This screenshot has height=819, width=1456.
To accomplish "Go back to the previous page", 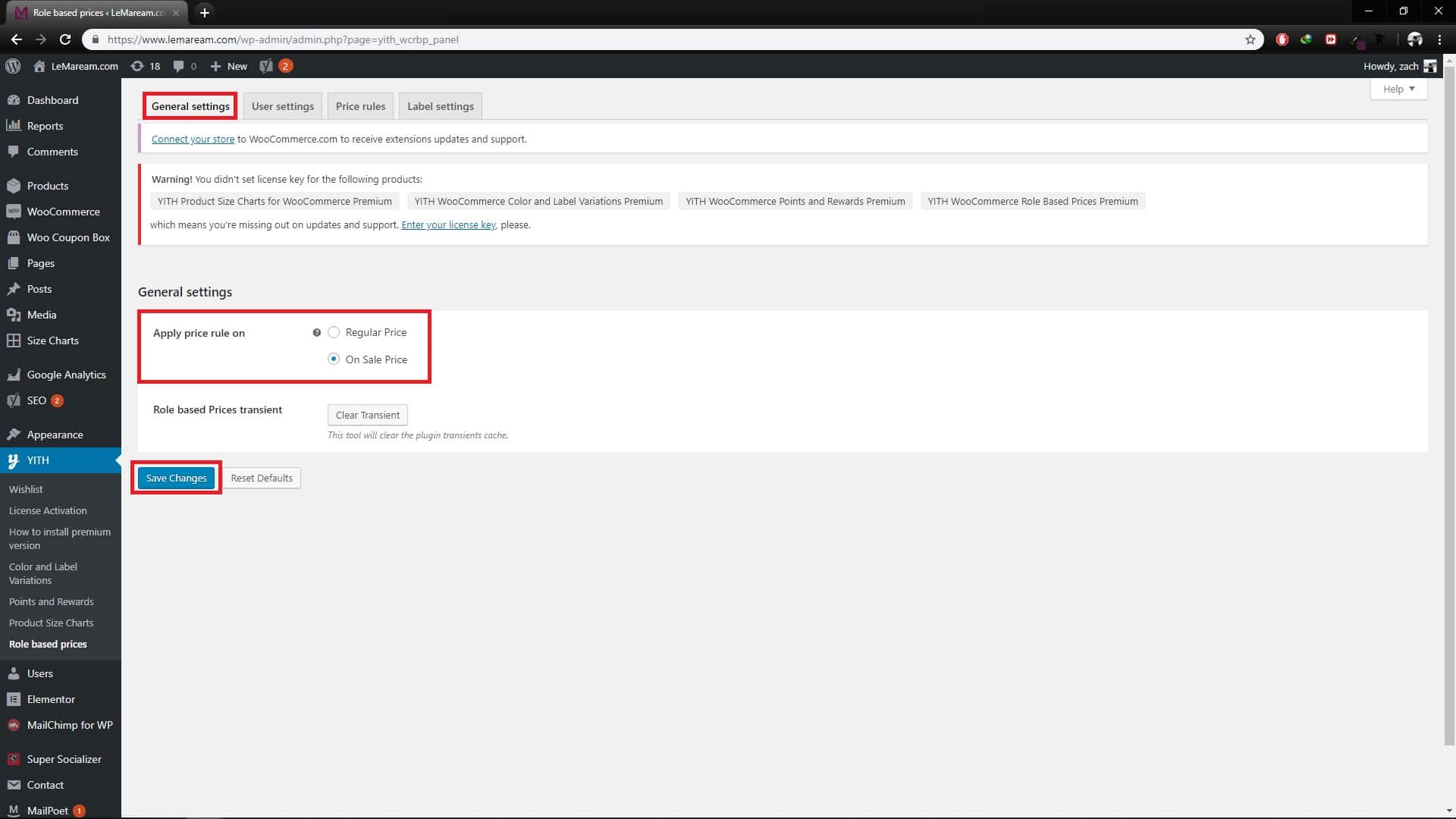I will point(17,39).
